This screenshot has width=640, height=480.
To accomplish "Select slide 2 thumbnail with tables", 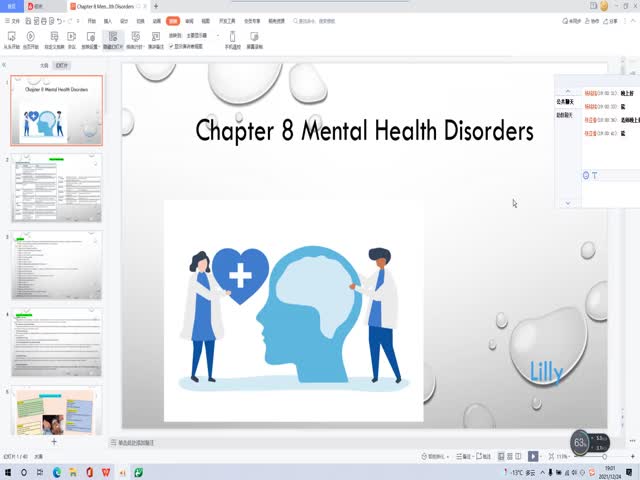I will (56, 188).
